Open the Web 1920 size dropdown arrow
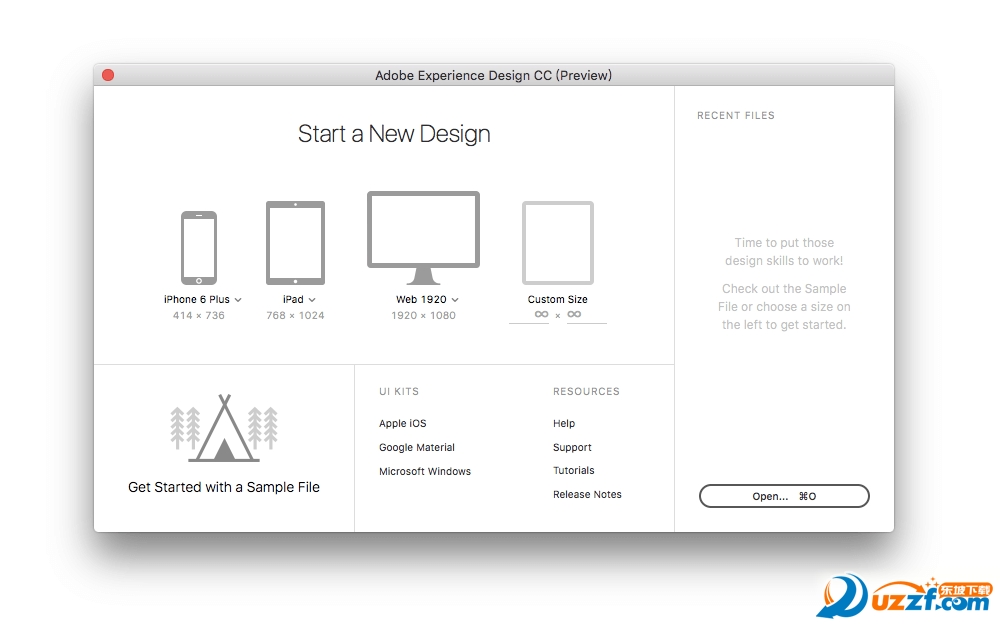 (455, 300)
